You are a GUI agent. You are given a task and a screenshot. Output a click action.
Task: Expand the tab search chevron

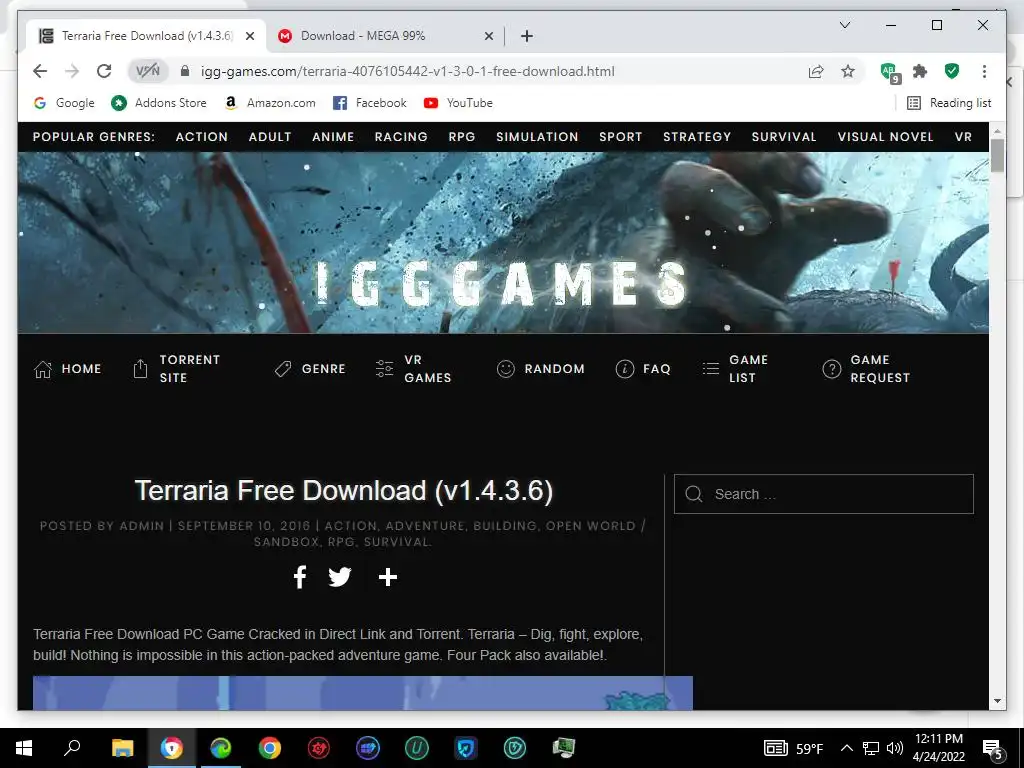coord(844,25)
